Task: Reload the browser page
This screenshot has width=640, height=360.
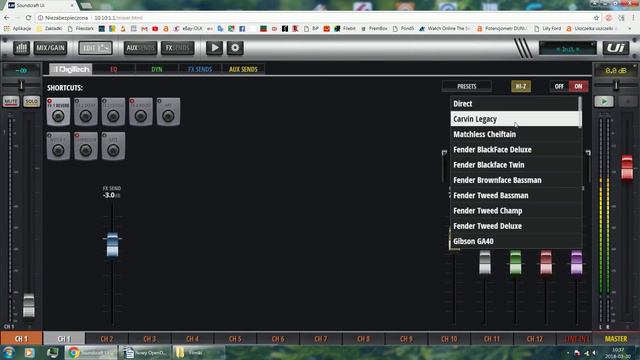Action: click(x=28, y=18)
